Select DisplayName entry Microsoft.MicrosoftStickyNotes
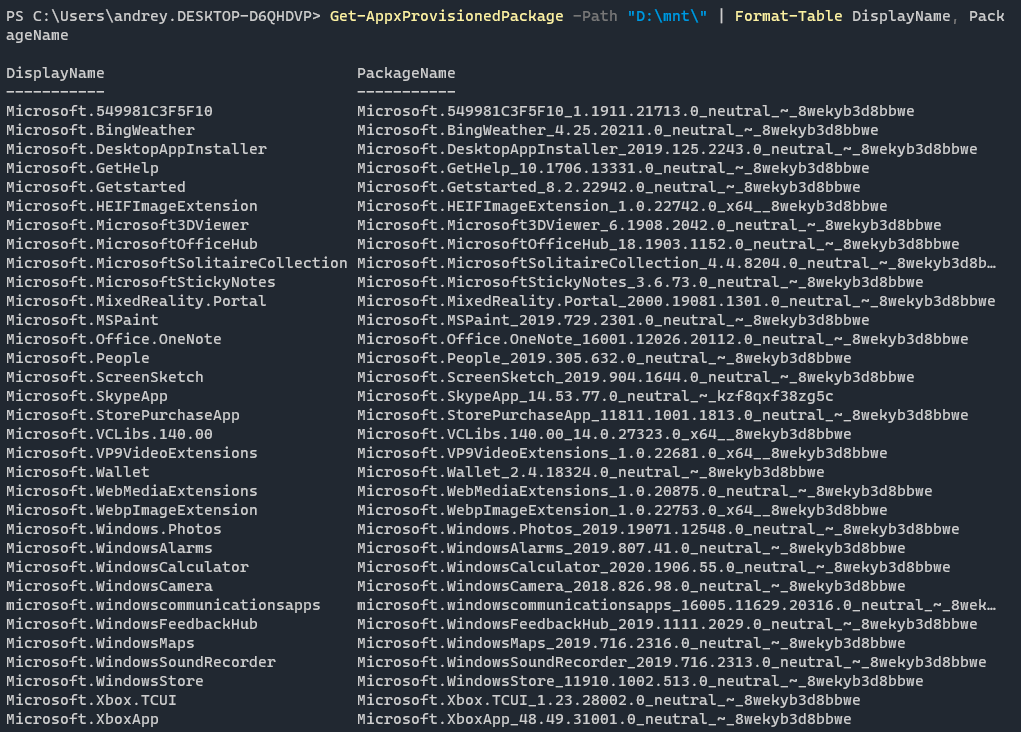 coord(141,282)
